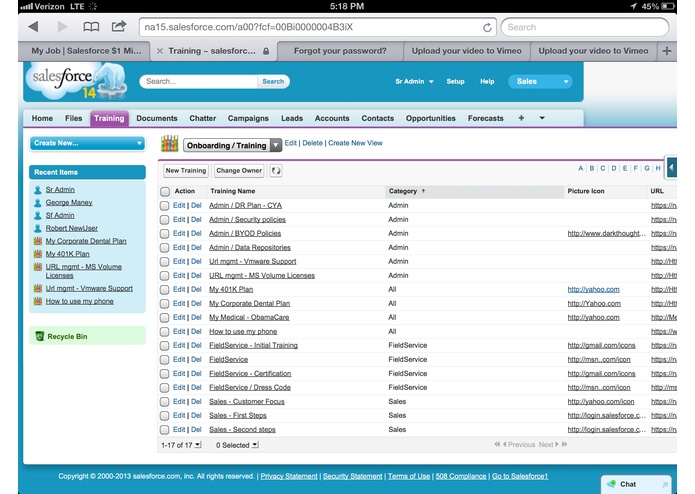Collapse the right sidebar arrow
The width and height of the screenshot is (695, 494).
click(x=672, y=167)
